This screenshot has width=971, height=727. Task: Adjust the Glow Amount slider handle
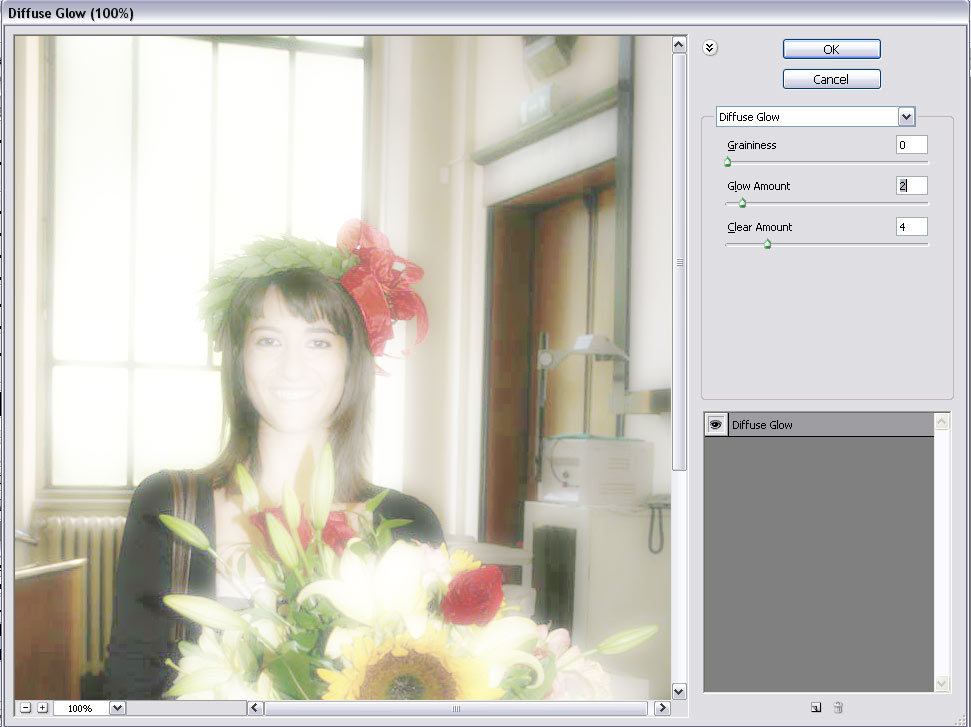[x=742, y=203]
